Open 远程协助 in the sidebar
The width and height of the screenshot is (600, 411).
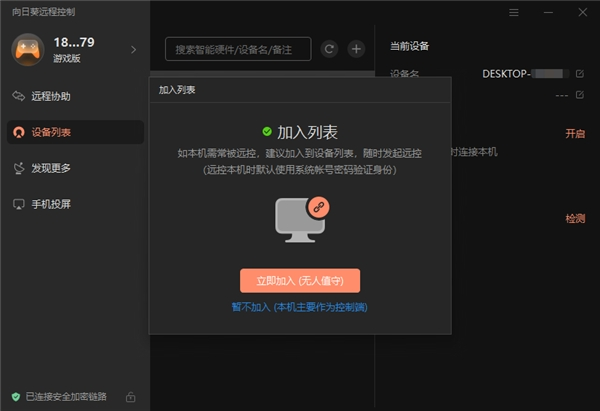[50, 96]
